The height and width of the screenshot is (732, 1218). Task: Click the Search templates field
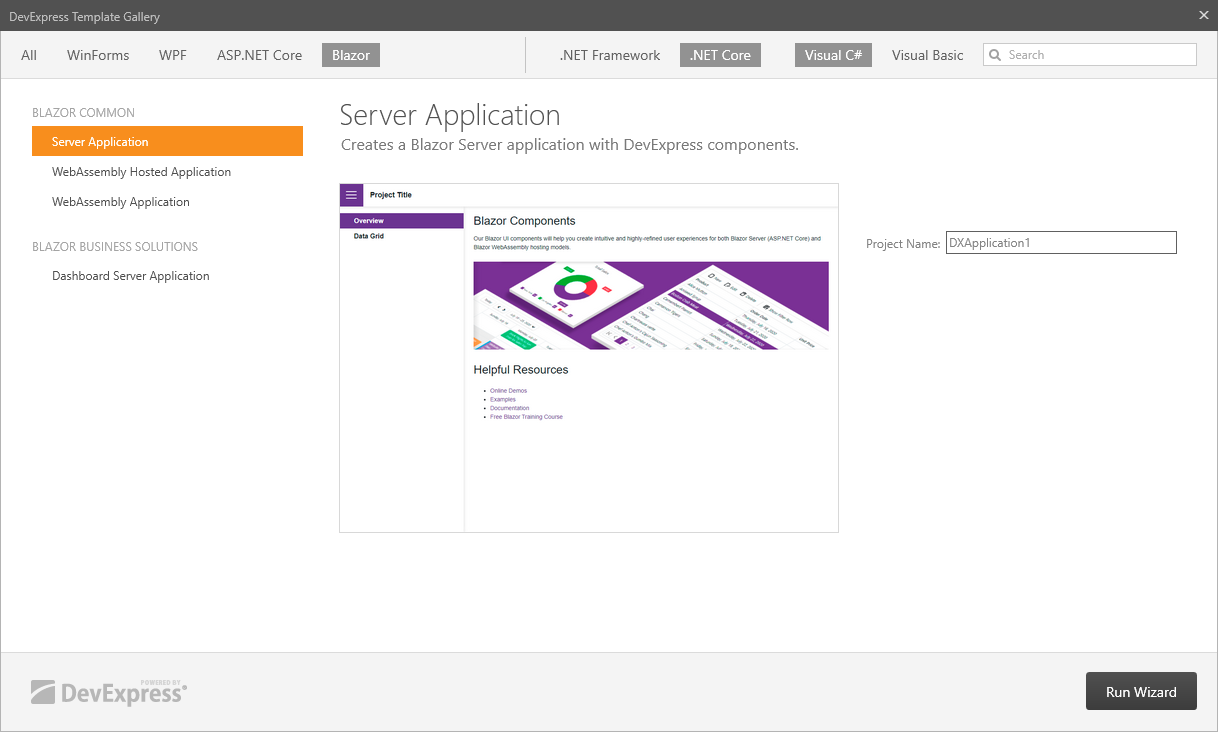(1098, 55)
